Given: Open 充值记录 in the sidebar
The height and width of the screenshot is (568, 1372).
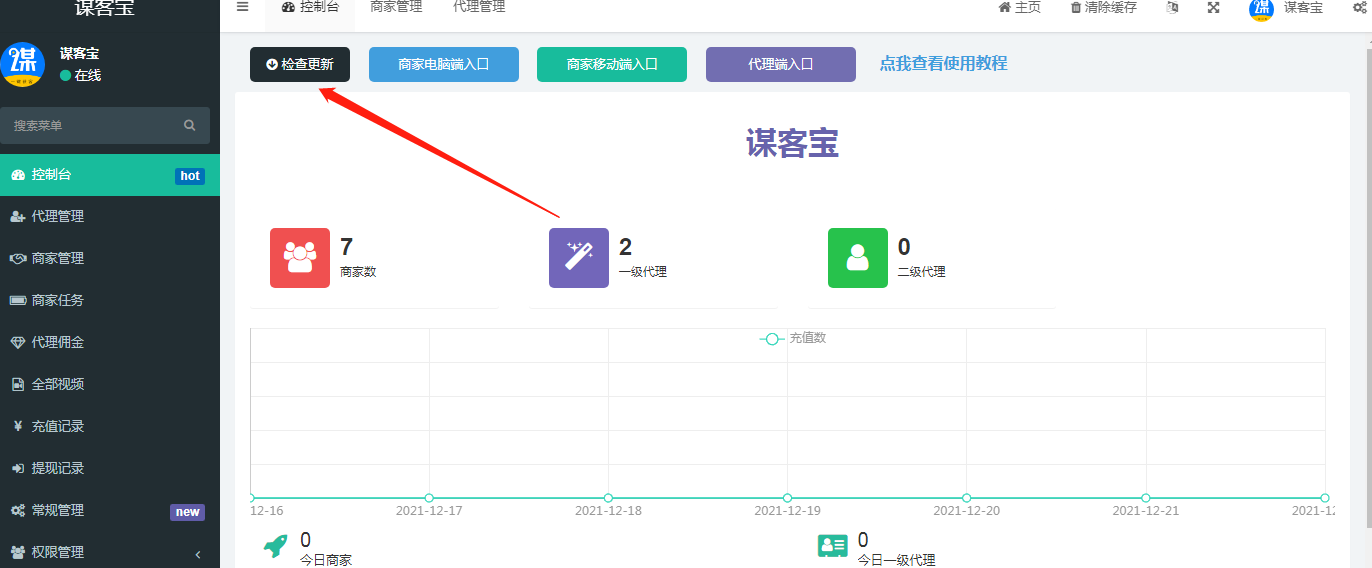Looking at the screenshot, I should click(x=110, y=426).
